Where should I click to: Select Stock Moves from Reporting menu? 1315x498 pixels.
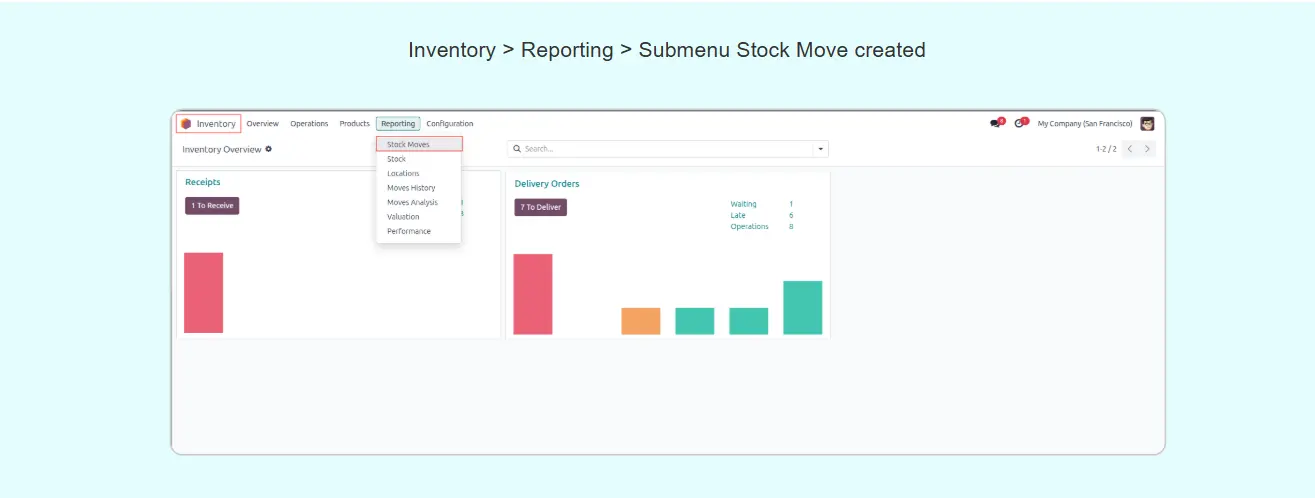408,145
